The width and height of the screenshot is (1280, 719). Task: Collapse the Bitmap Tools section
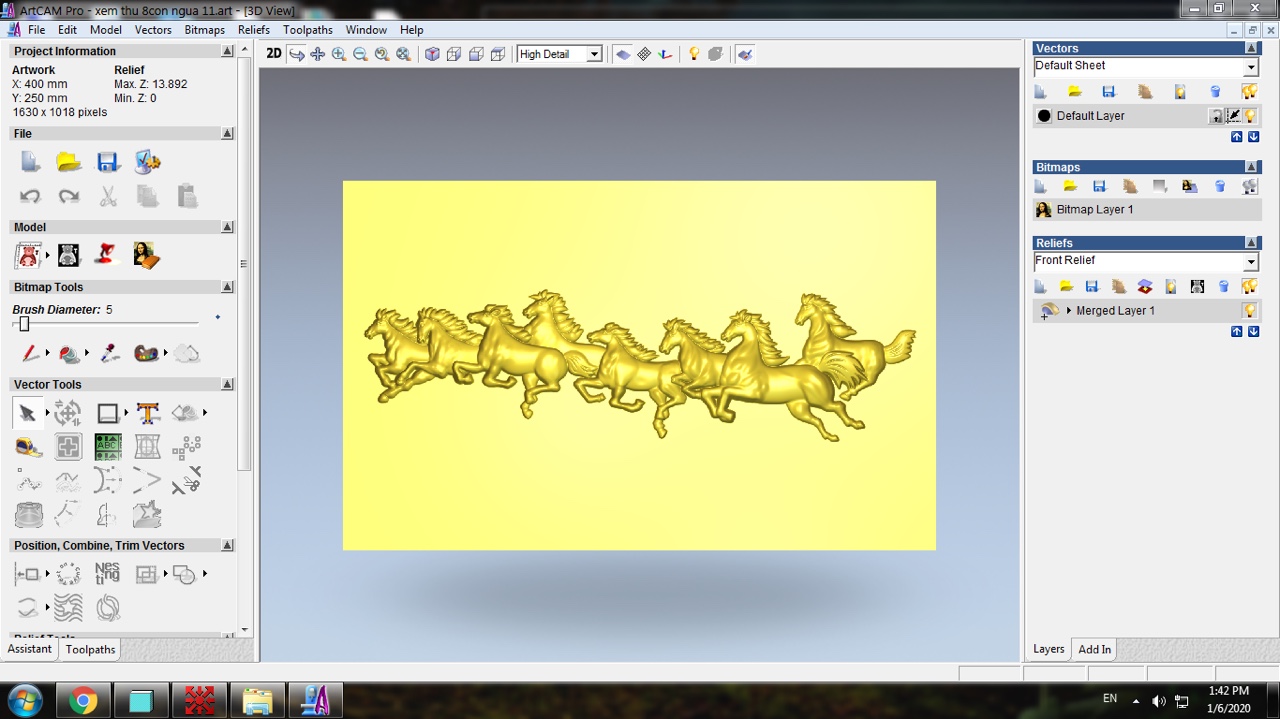click(228, 287)
